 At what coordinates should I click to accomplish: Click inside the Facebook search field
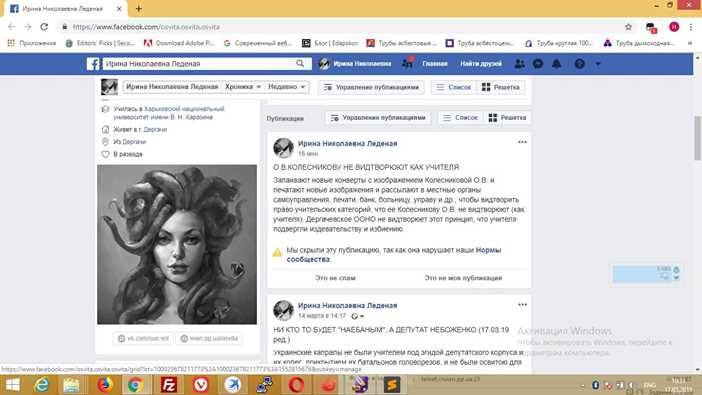point(198,64)
